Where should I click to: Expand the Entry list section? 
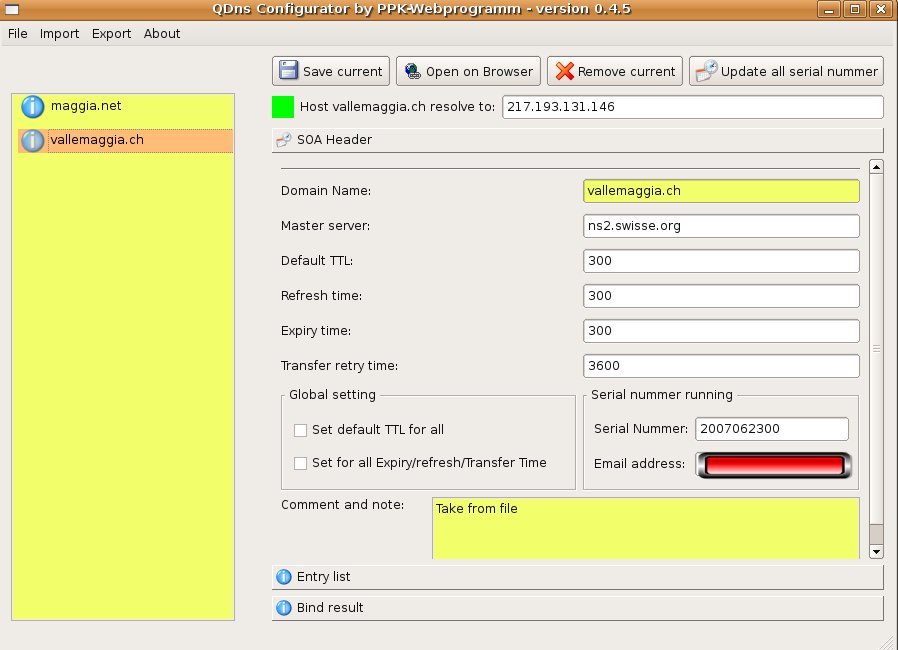pyautogui.click(x=577, y=577)
